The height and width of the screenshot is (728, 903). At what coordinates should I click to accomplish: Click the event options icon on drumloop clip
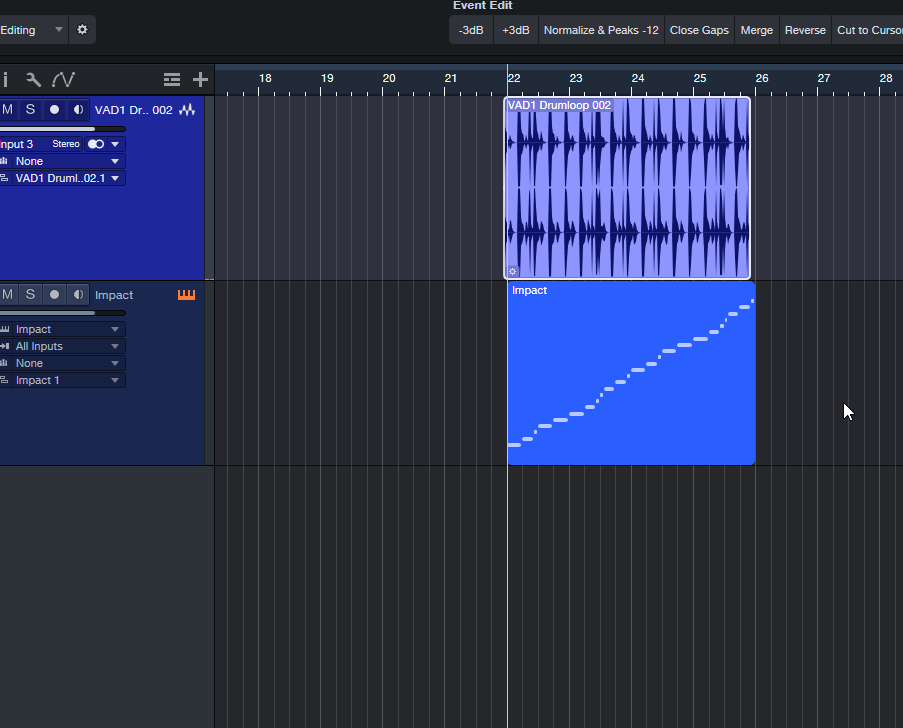click(513, 271)
